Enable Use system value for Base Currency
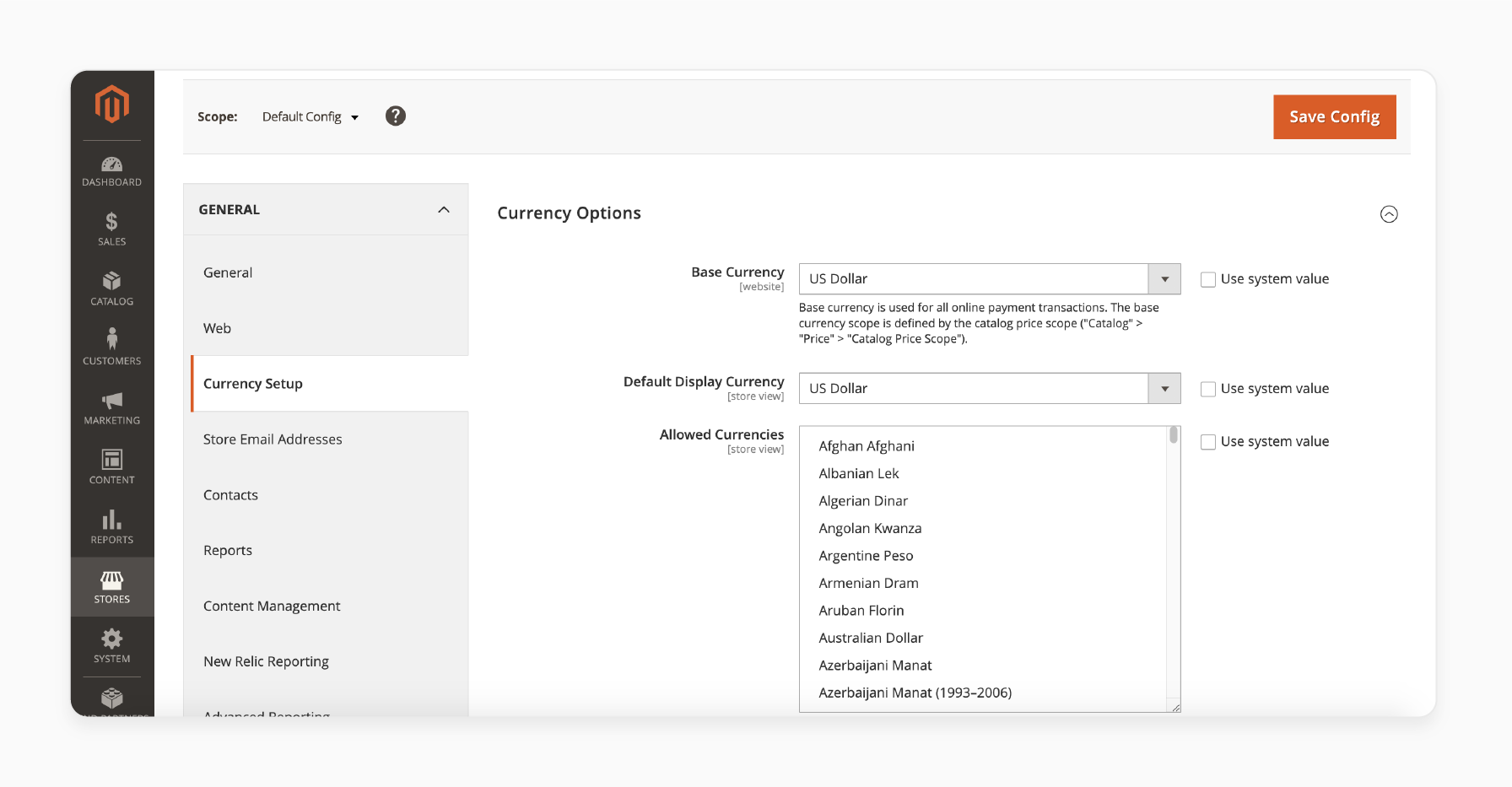Viewport: 1512px width, 787px height. [x=1208, y=279]
